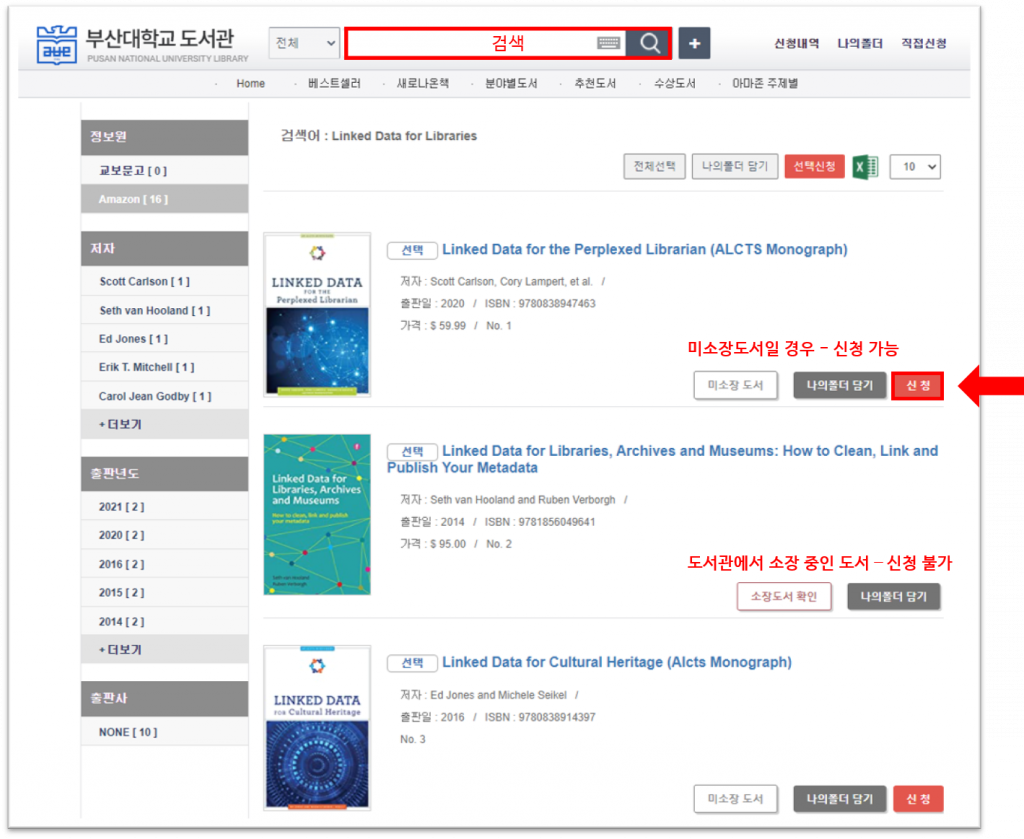The image size is (1024, 839).
Task: Go to the 추천도서 menu item
Action: [x=595, y=84]
